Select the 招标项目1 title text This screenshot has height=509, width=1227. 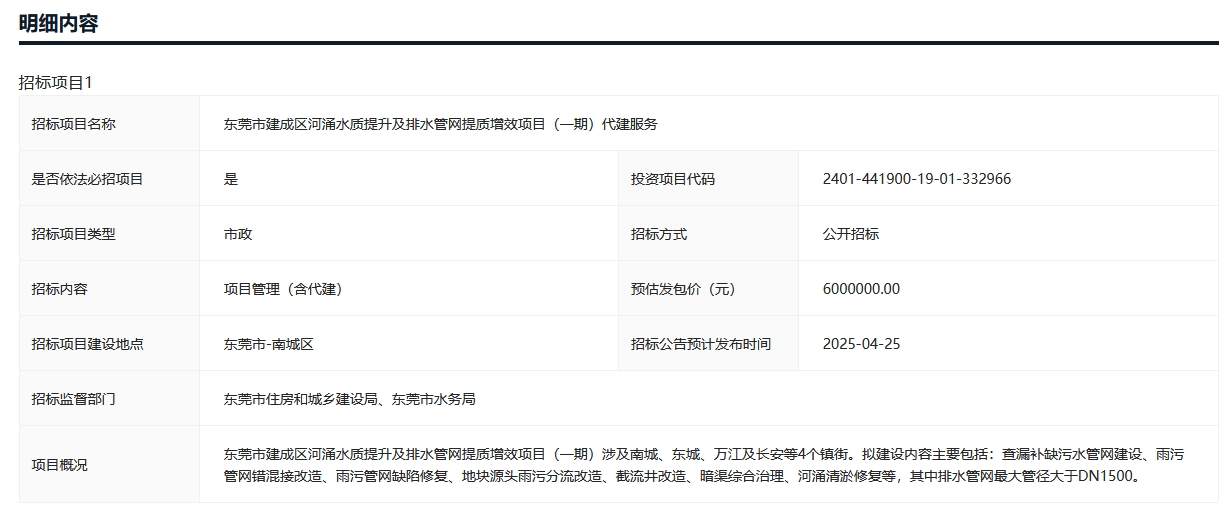coord(55,82)
